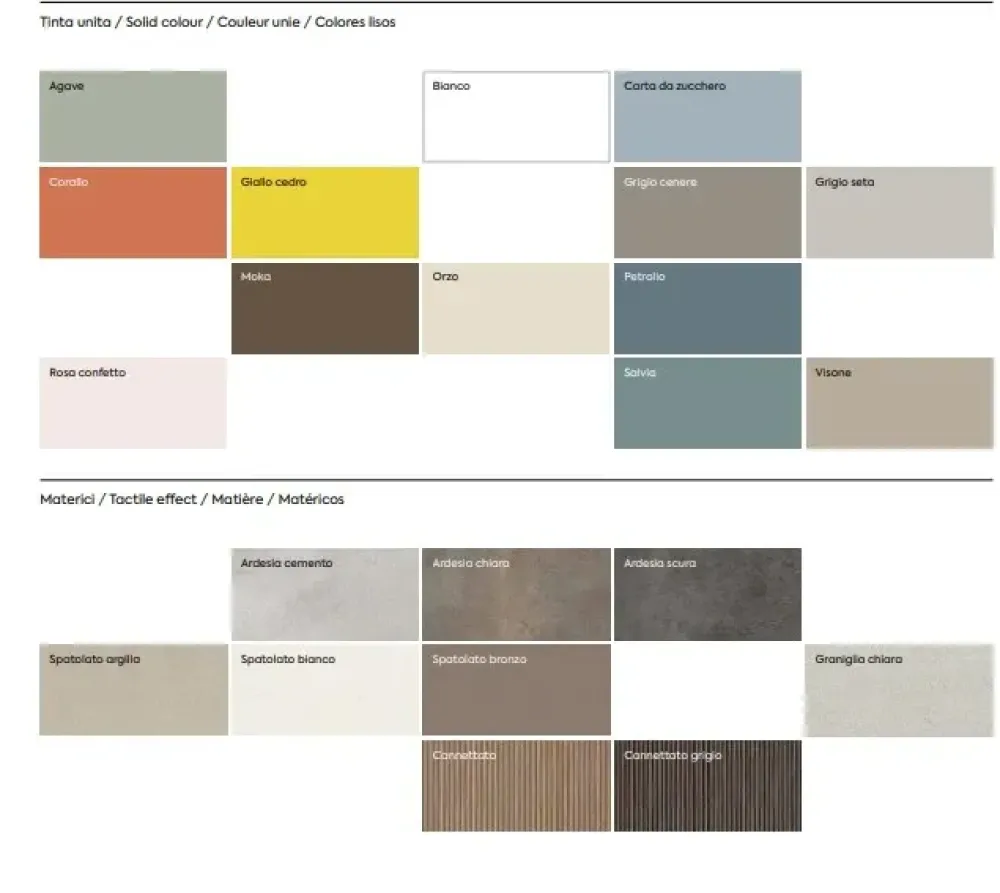Click the Corallo orange swatch

[x=133, y=212]
